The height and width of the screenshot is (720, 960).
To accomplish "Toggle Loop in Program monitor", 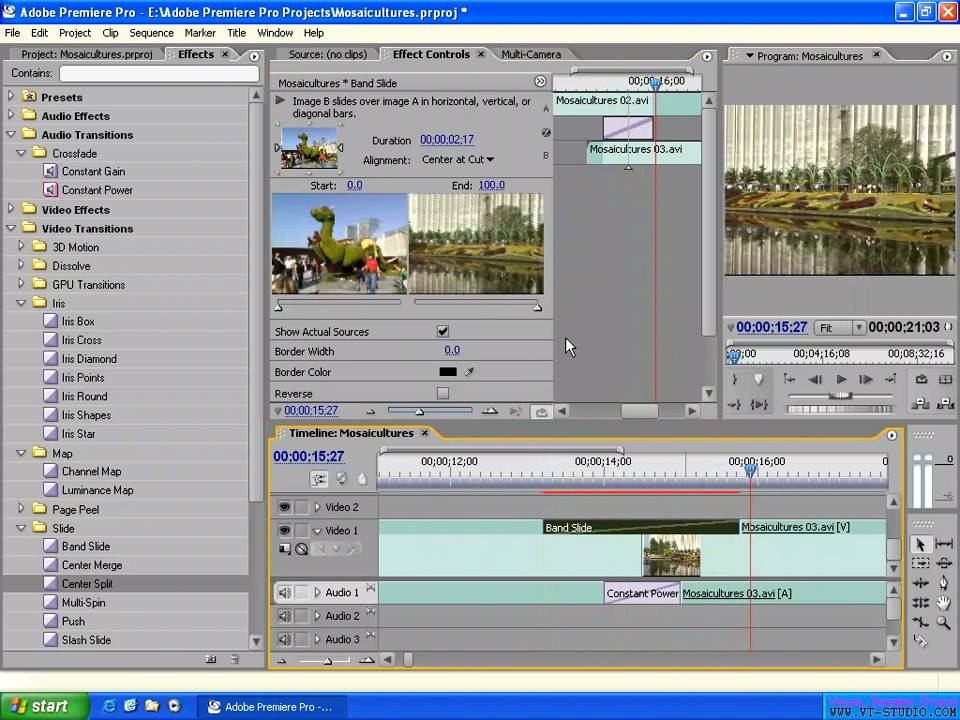I will tap(921, 380).
